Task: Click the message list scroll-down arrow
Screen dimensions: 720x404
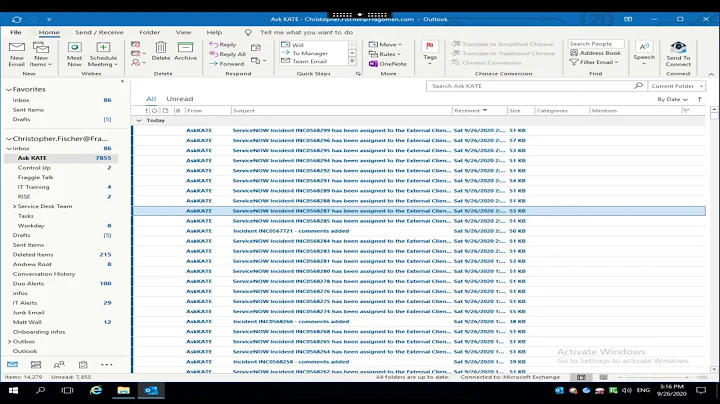Action: click(x=714, y=369)
